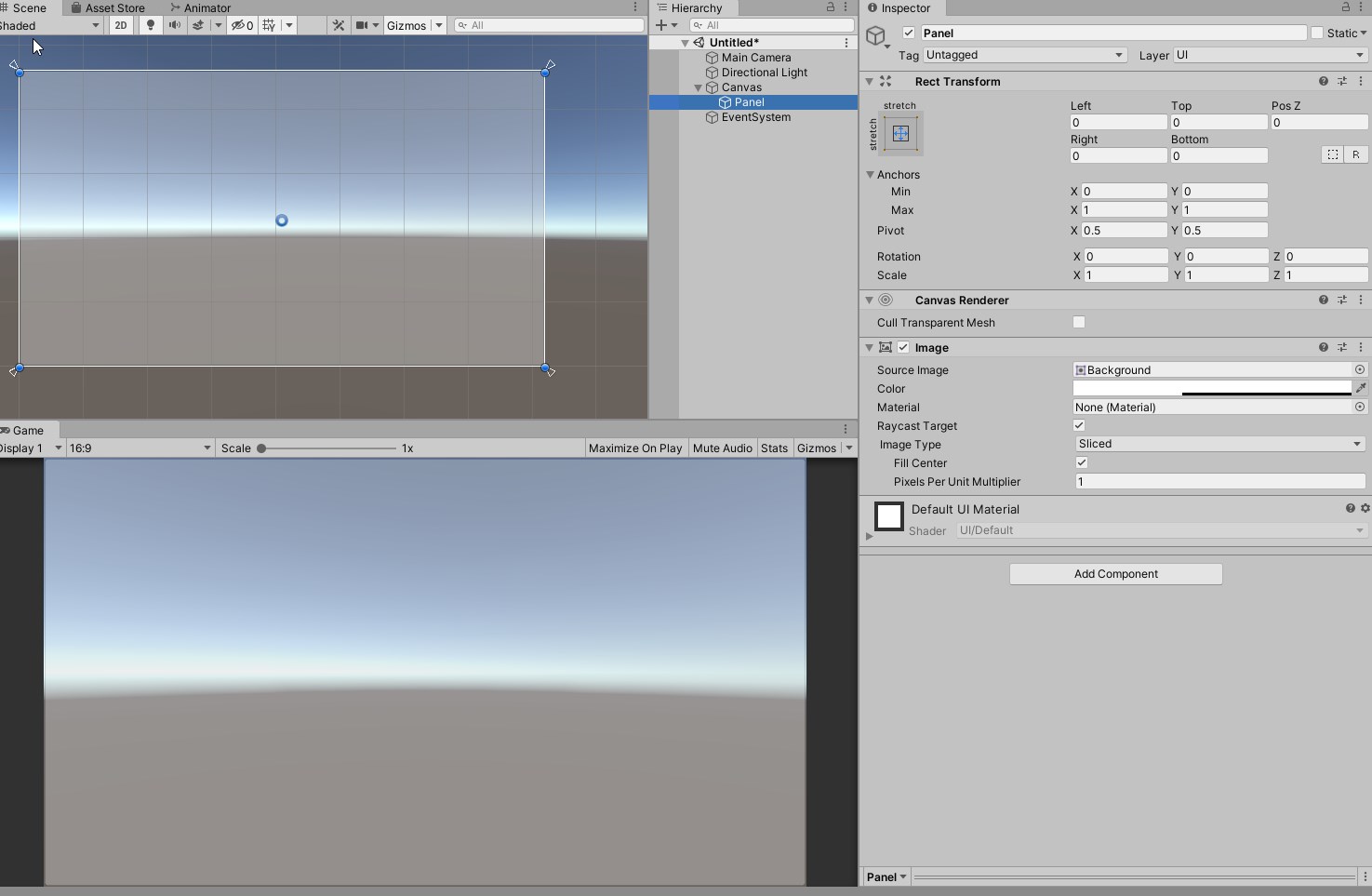Open anchor presets stretch box
This screenshot has height=896, width=1372.
(900, 133)
